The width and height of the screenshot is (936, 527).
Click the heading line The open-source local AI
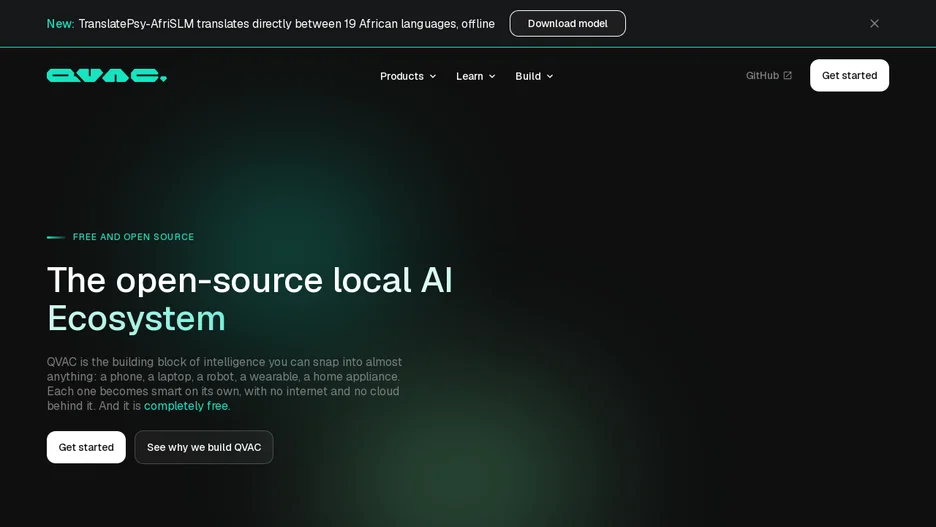tap(250, 280)
